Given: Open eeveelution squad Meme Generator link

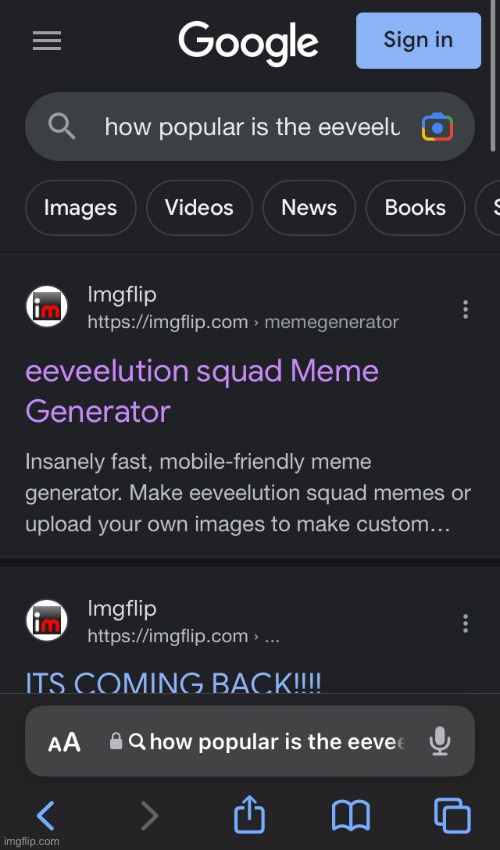Looking at the screenshot, I should pos(202,391).
